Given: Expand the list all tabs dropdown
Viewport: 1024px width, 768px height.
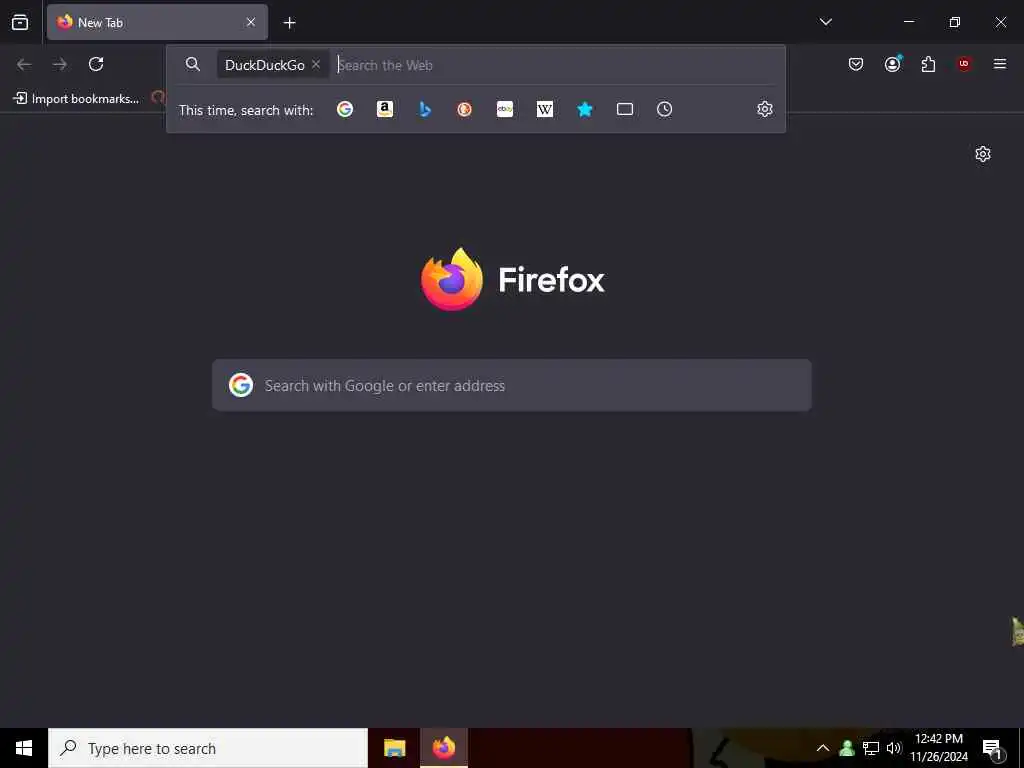Looking at the screenshot, I should click(826, 22).
